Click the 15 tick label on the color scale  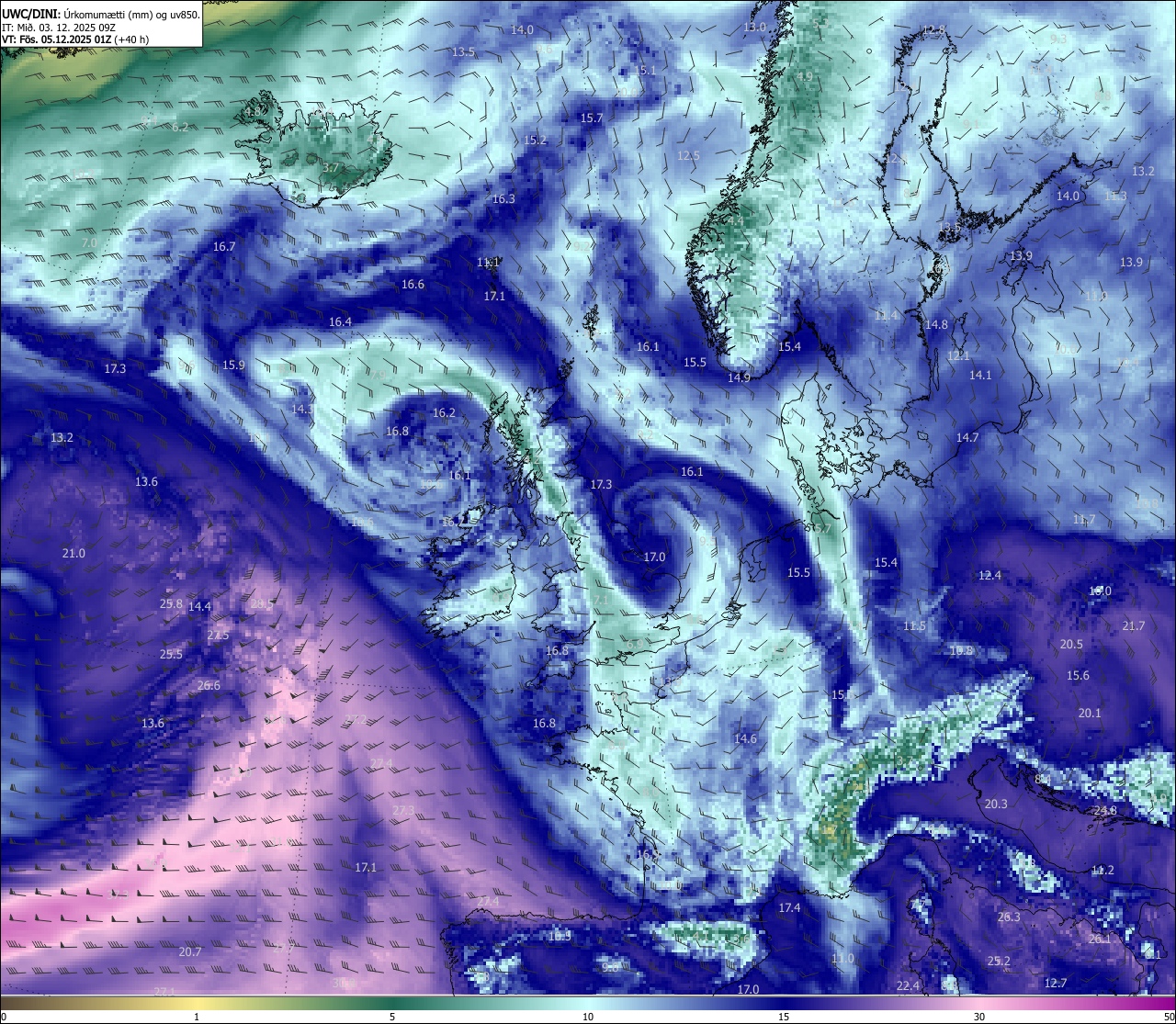click(784, 1017)
